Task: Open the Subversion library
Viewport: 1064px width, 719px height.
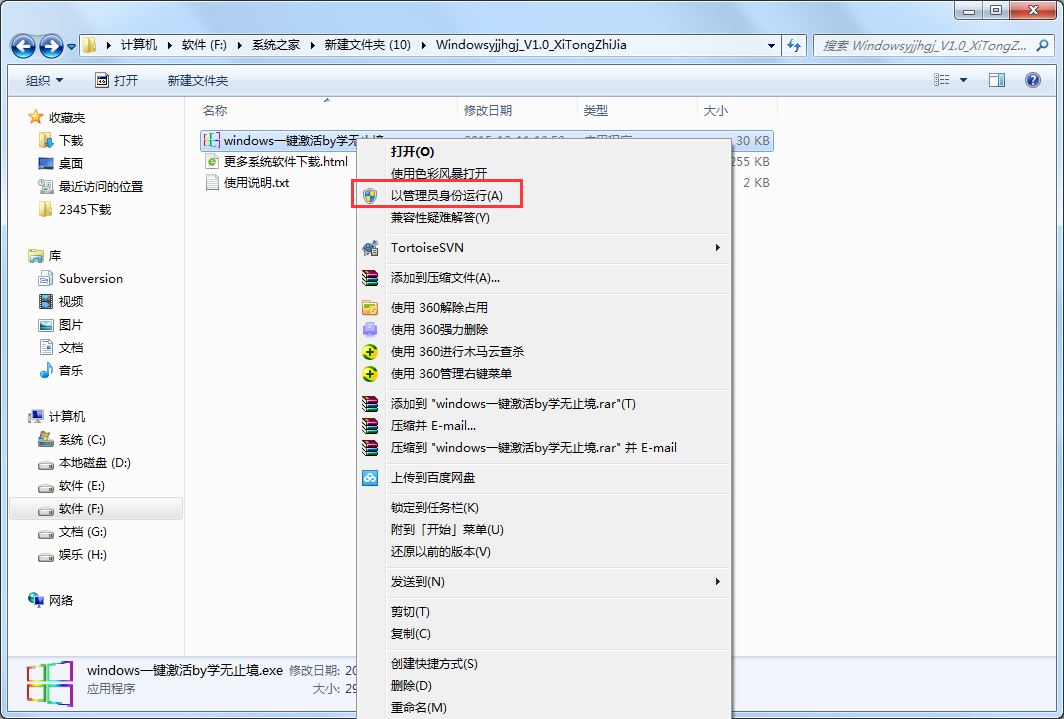Action: click(x=81, y=279)
